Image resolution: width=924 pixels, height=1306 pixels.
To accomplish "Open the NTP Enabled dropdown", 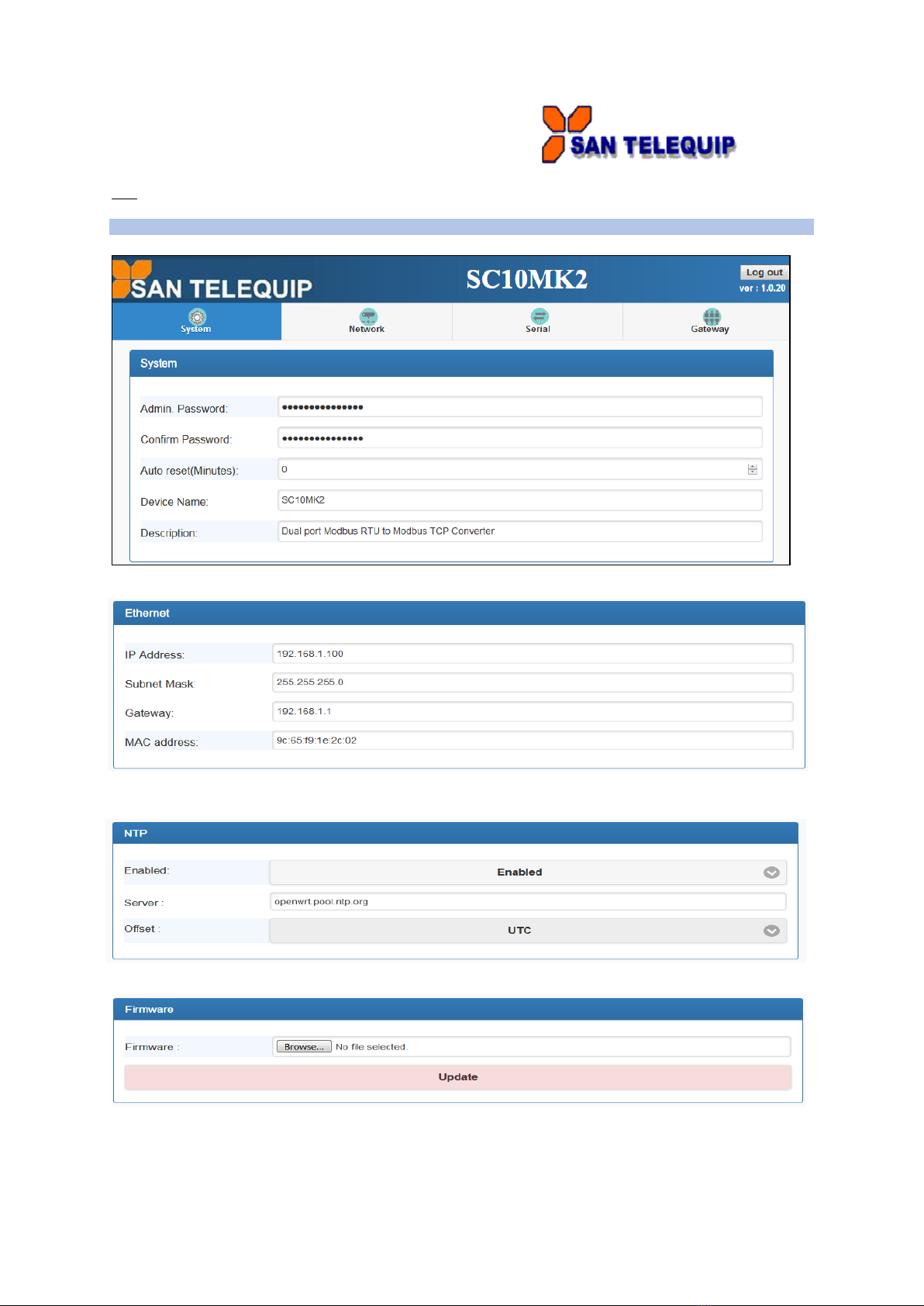I will 528,872.
